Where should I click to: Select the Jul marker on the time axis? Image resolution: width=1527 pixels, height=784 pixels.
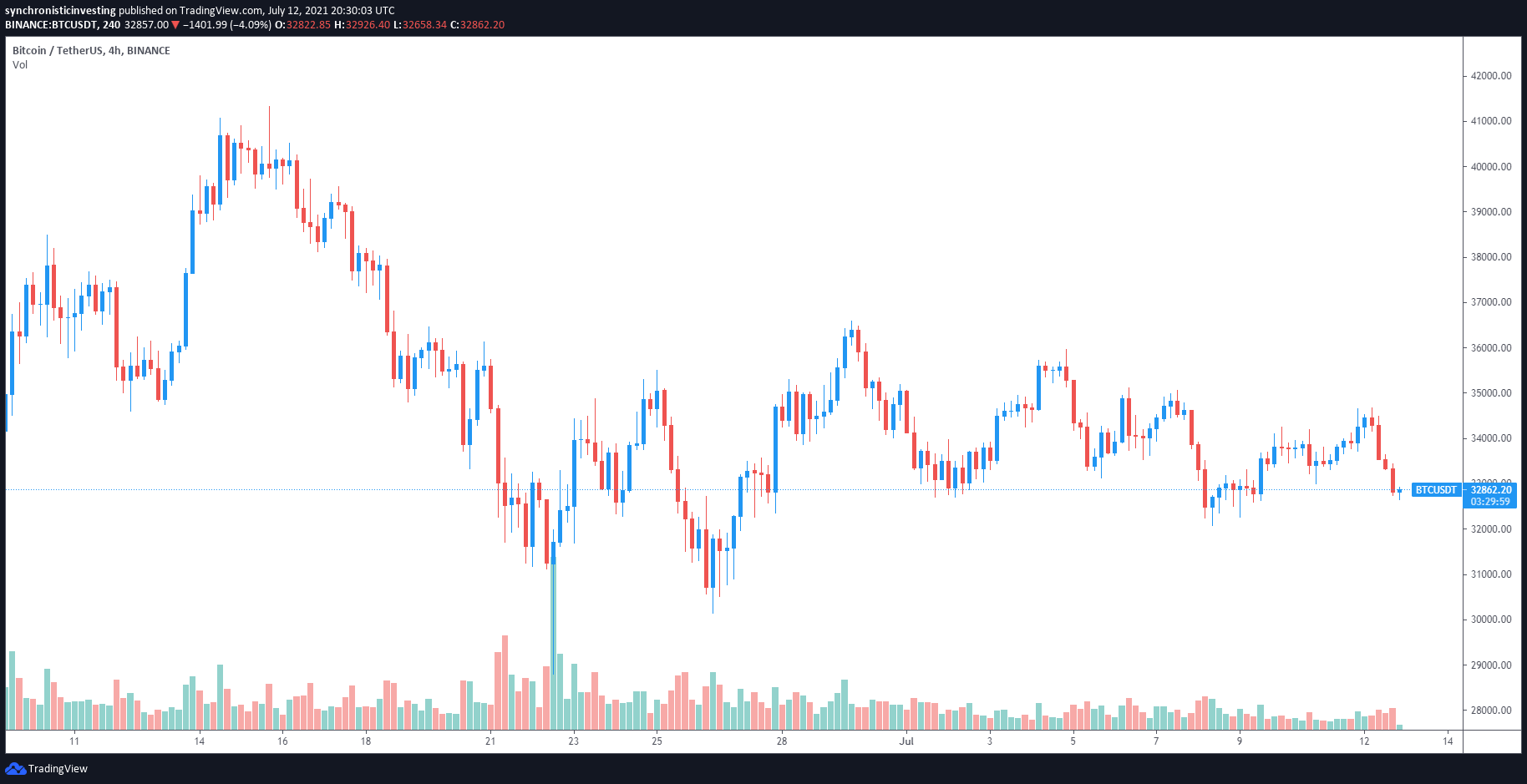(x=906, y=741)
